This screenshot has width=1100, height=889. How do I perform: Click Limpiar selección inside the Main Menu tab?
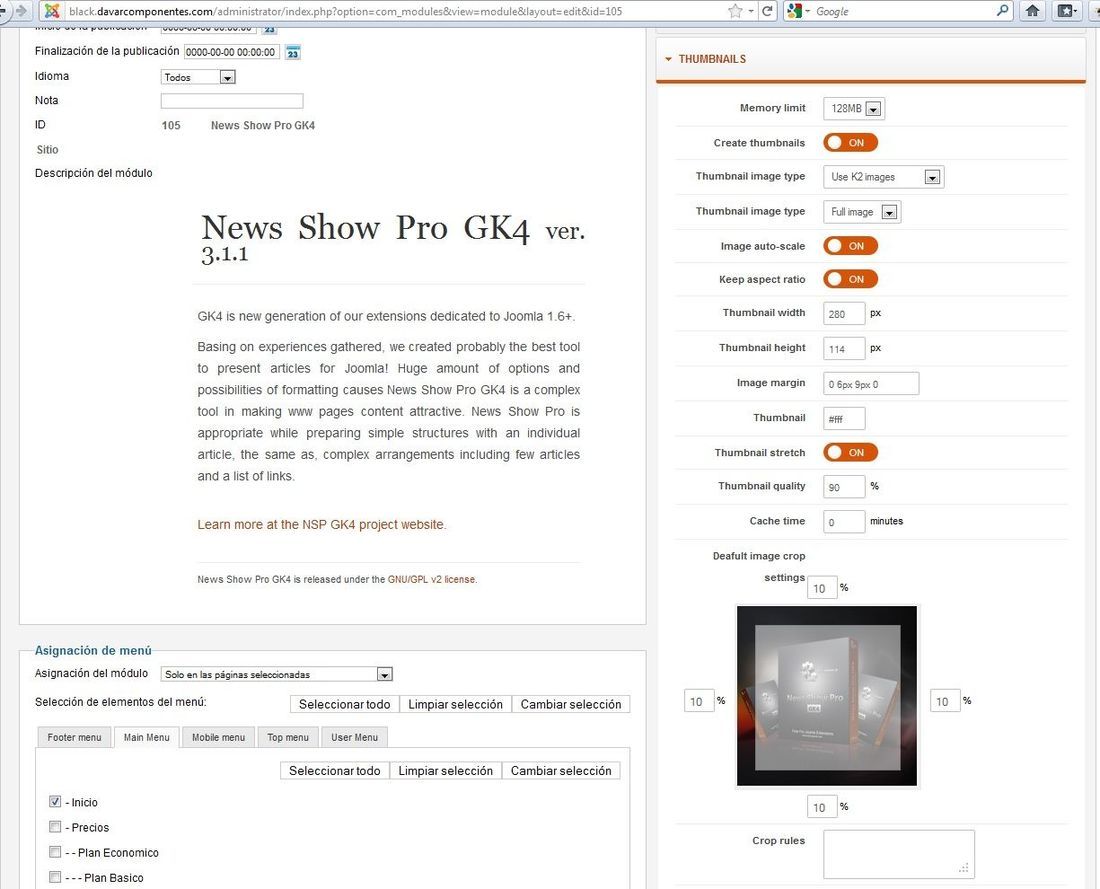[445, 770]
